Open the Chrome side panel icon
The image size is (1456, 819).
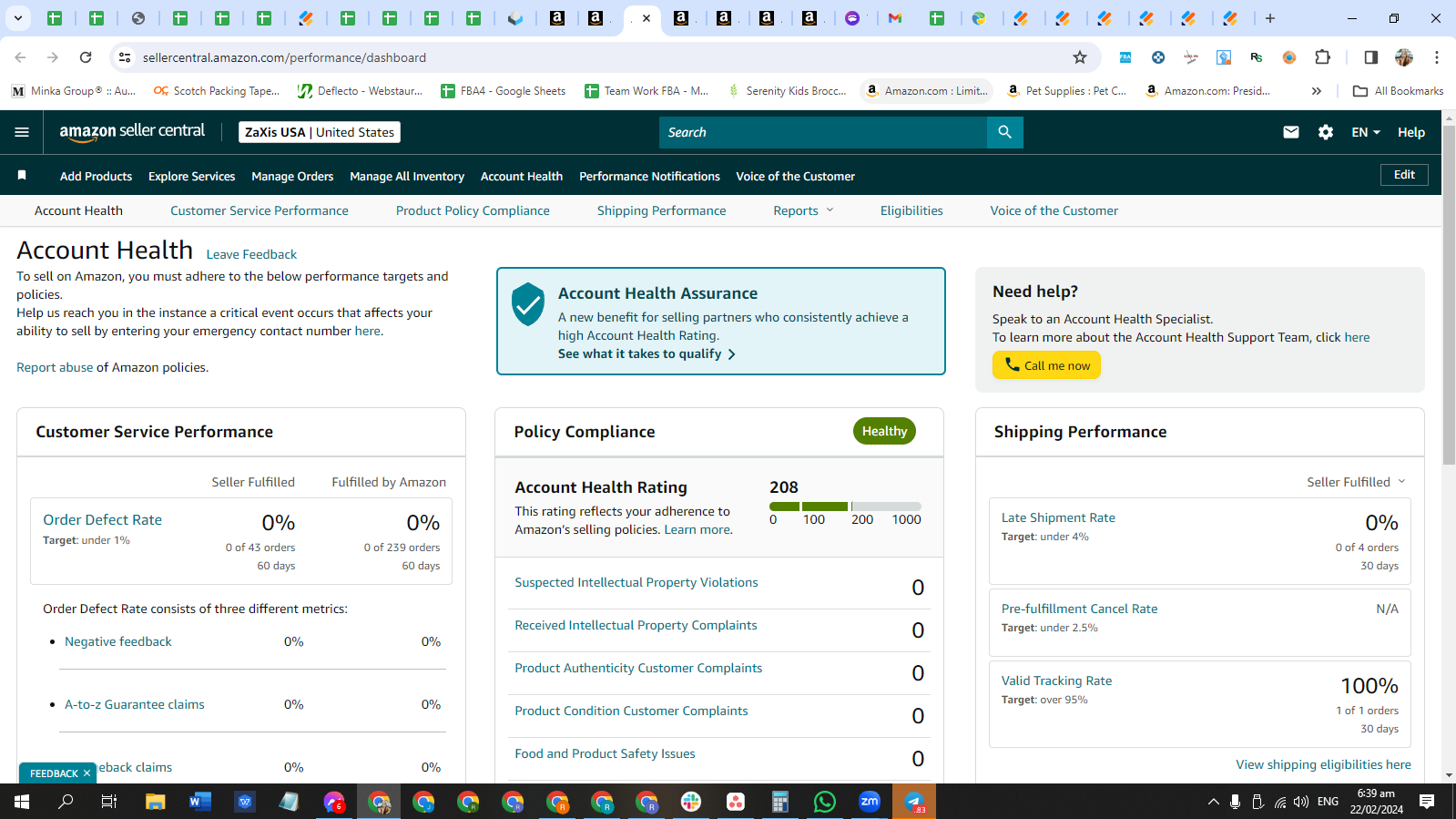coord(1370,57)
